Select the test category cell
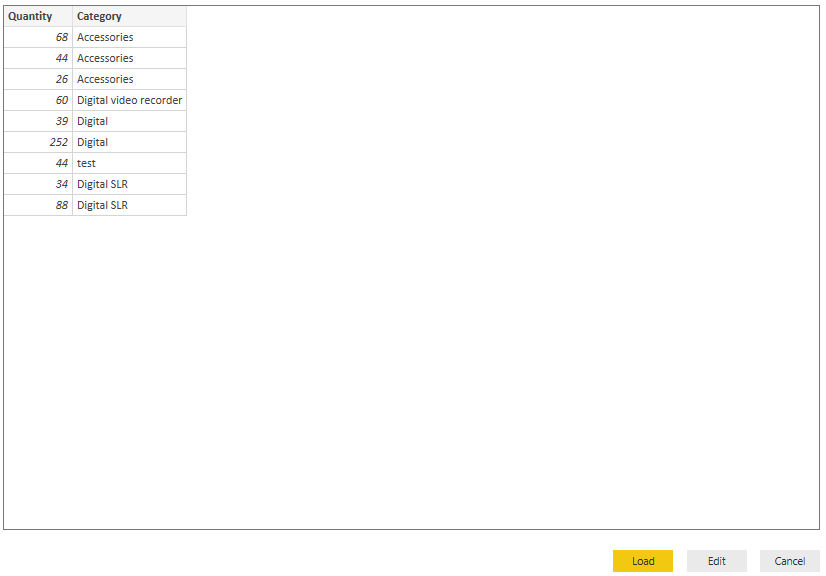 point(130,163)
